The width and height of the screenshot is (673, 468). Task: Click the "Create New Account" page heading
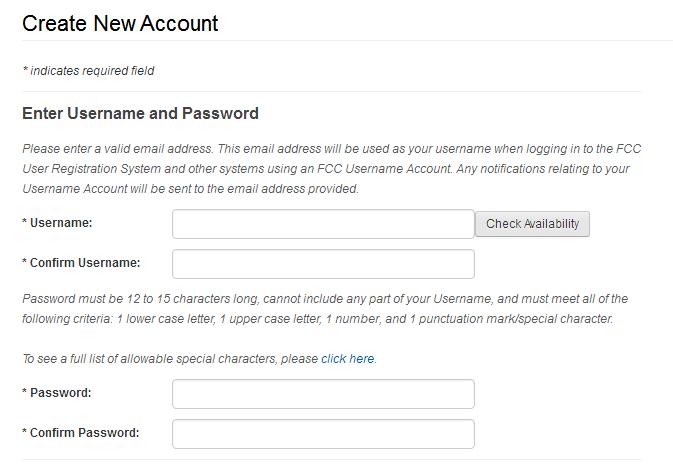(120, 23)
